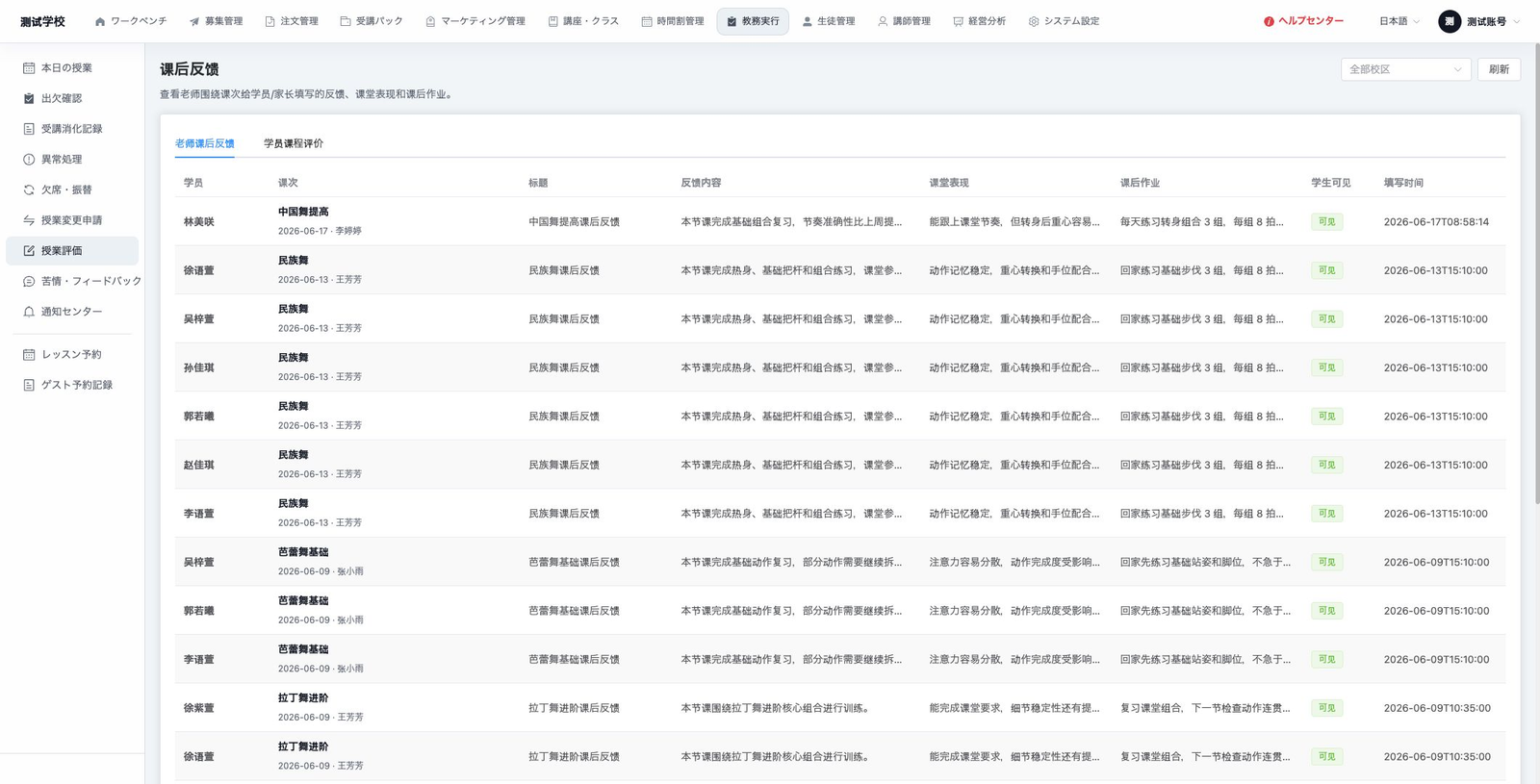
Task: Click the red ヘルプセンター help icon
Action: pos(1269,21)
